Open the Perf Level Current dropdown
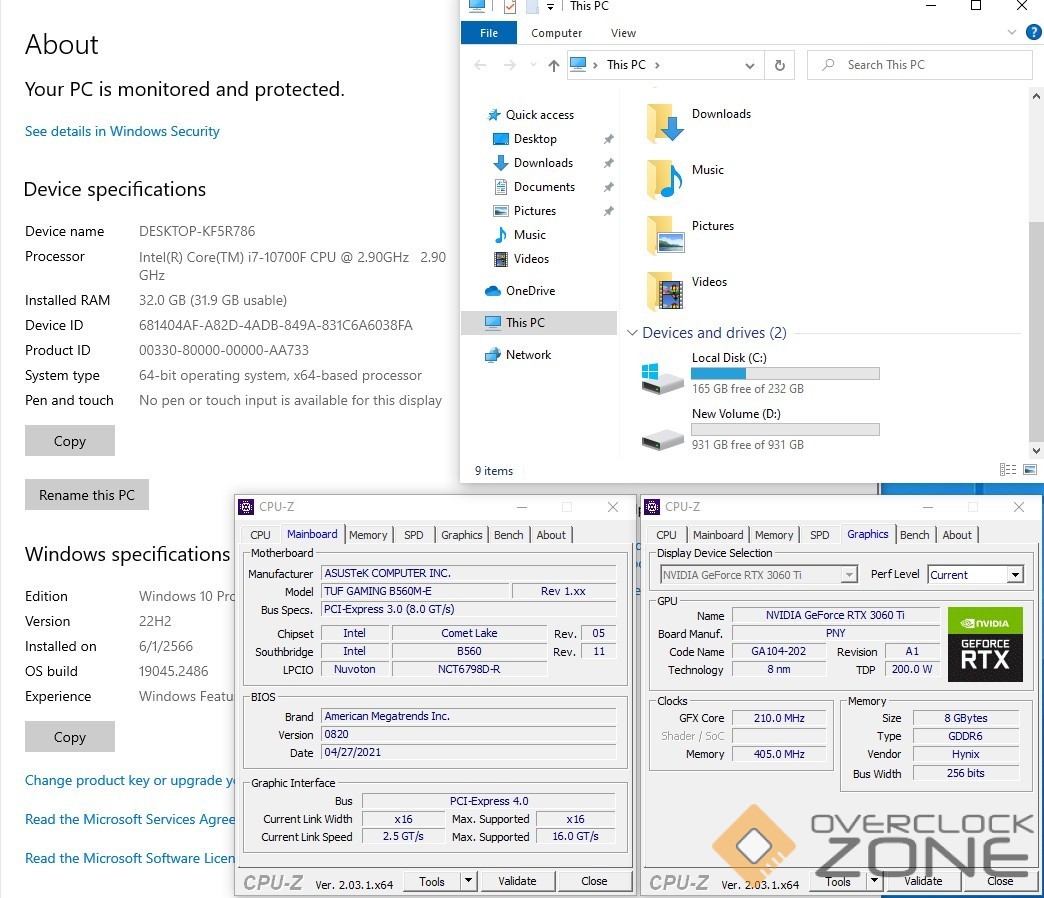 point(975,574)
